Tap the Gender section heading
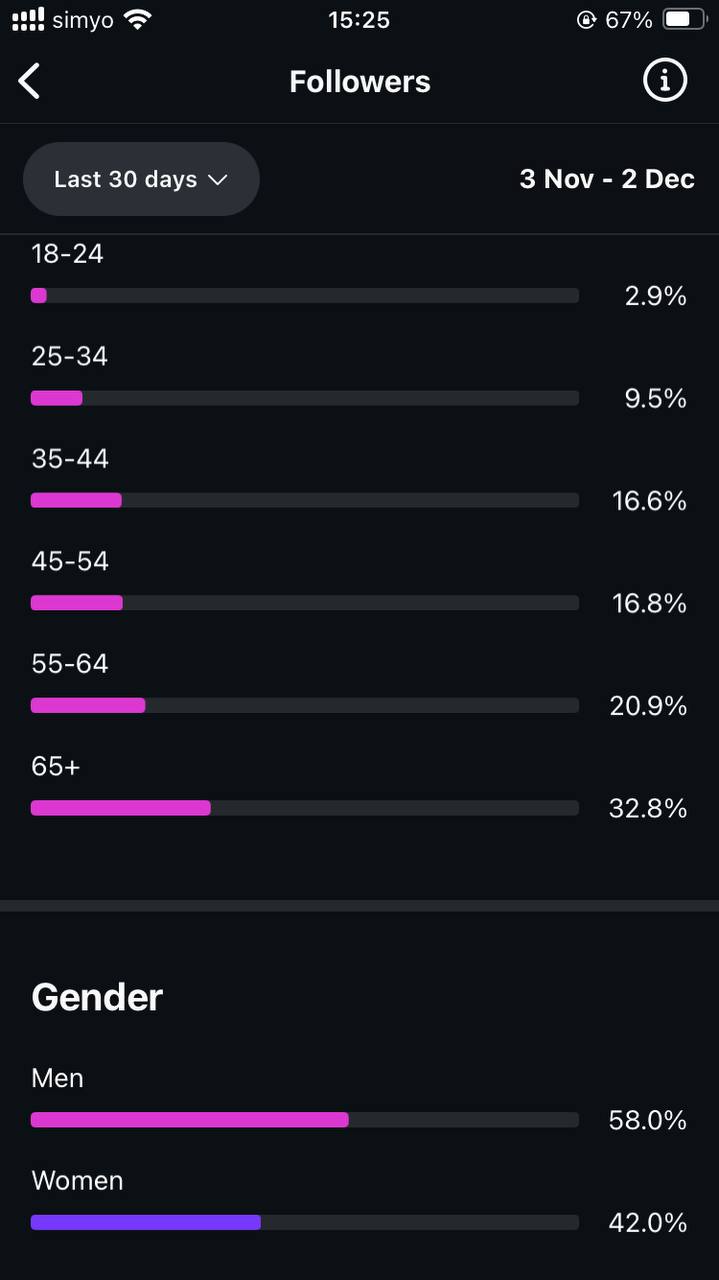The width and height of the screenshot is (719, 1280). [x=97, y=997]
